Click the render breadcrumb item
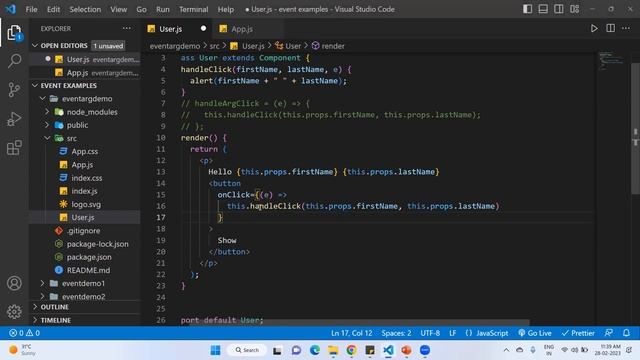 (328, 46)
